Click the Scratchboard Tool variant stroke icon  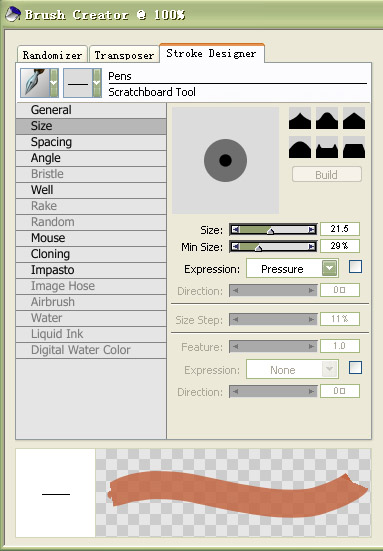coord(78,83)
